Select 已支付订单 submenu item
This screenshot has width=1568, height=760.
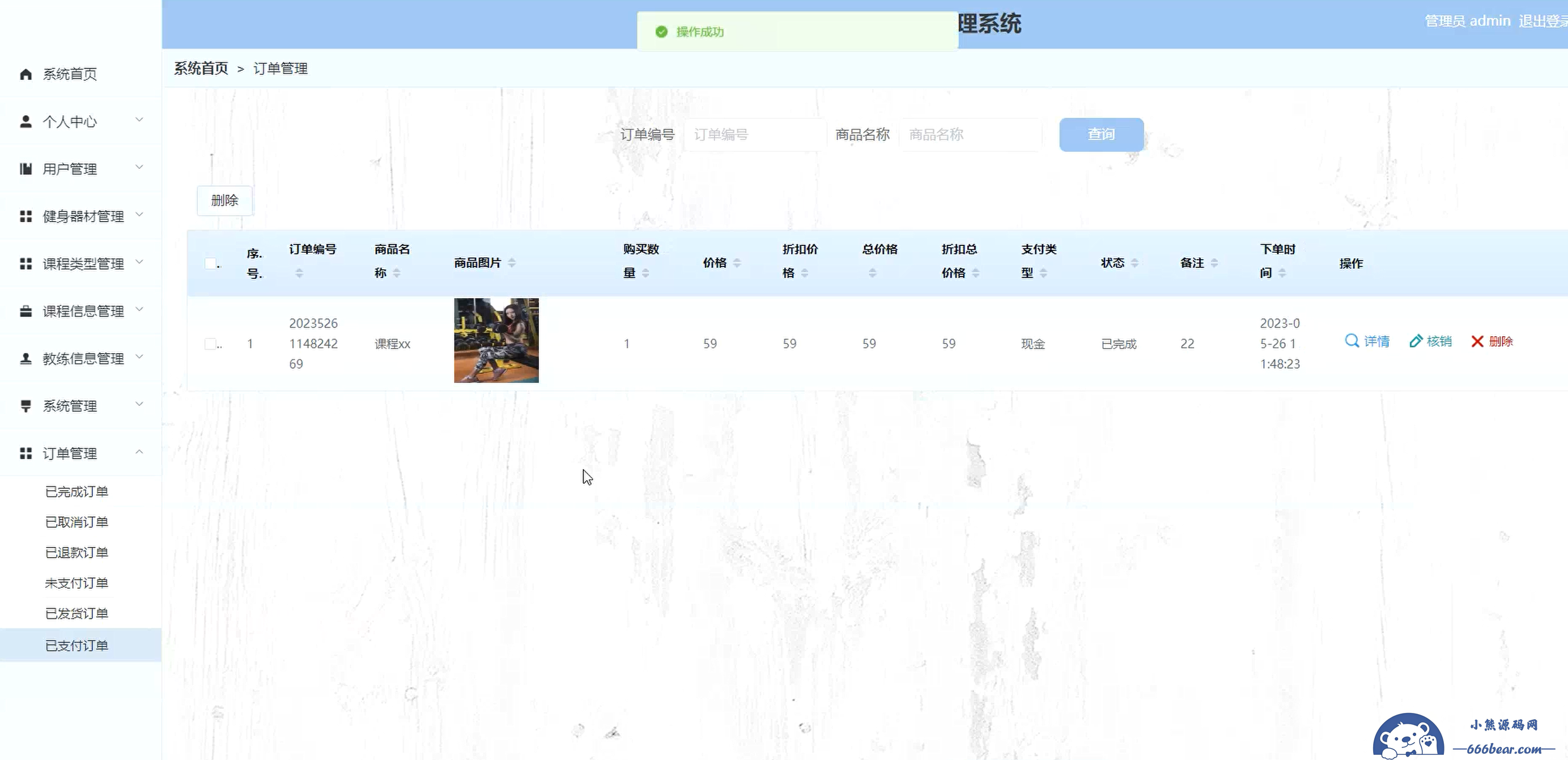80,645
